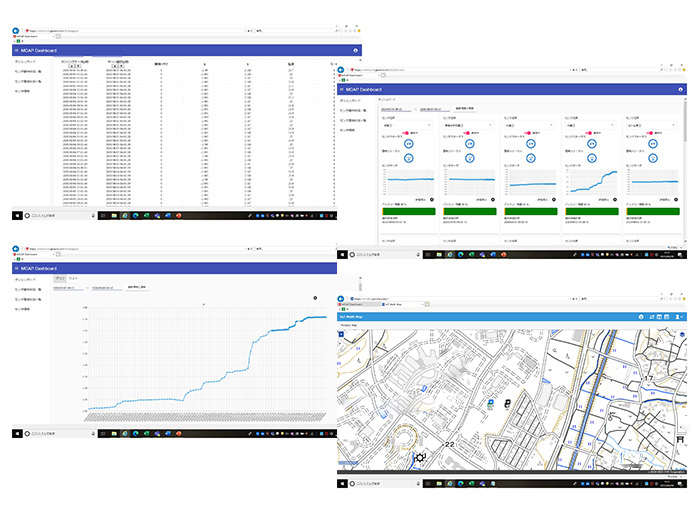This screenshot has width=700, height=525.
Task: Click the info icon in the sensor-card dashboard header
Action: (x=681, y=89)
